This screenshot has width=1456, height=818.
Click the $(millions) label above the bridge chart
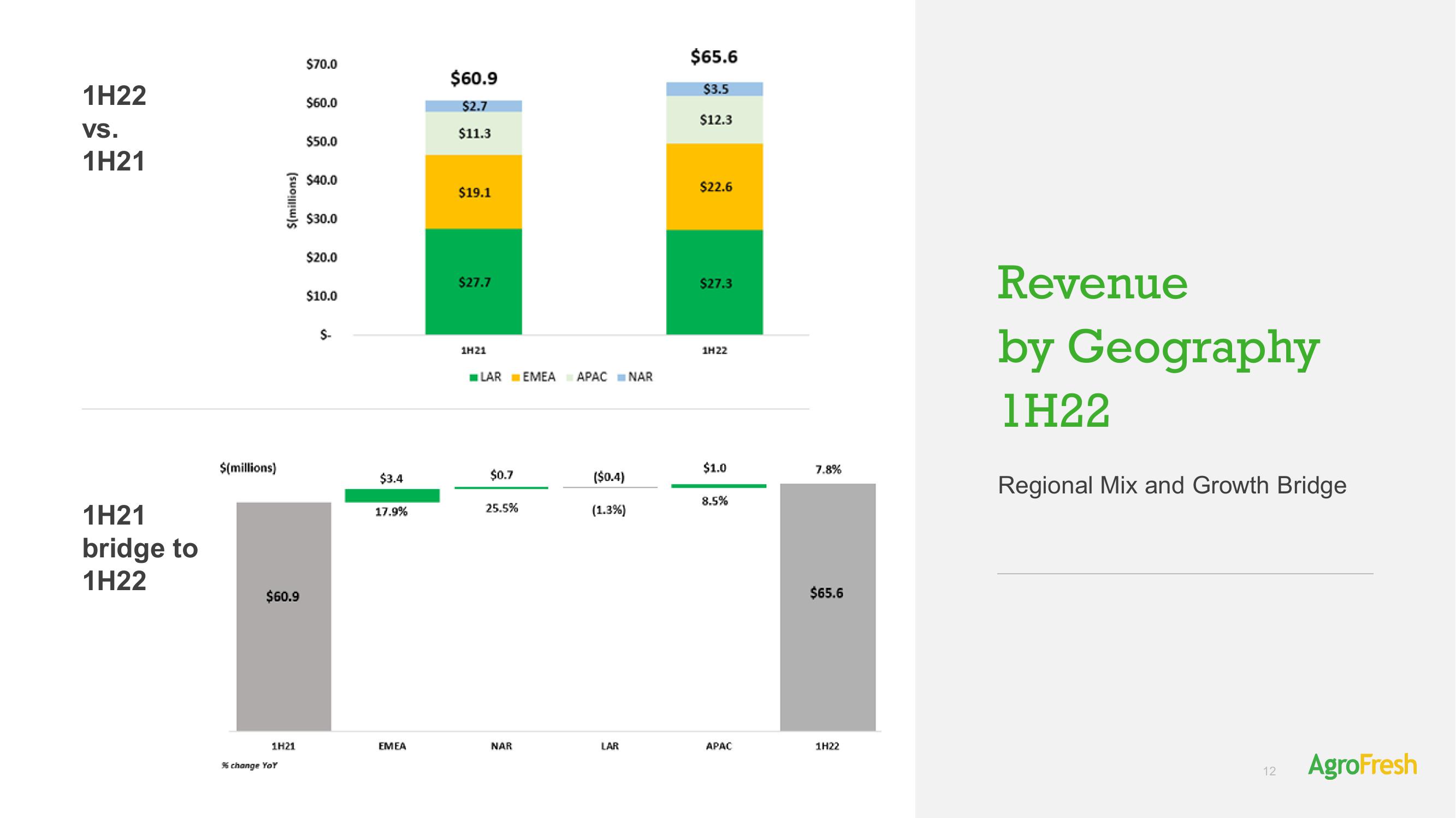click(247, 468)
